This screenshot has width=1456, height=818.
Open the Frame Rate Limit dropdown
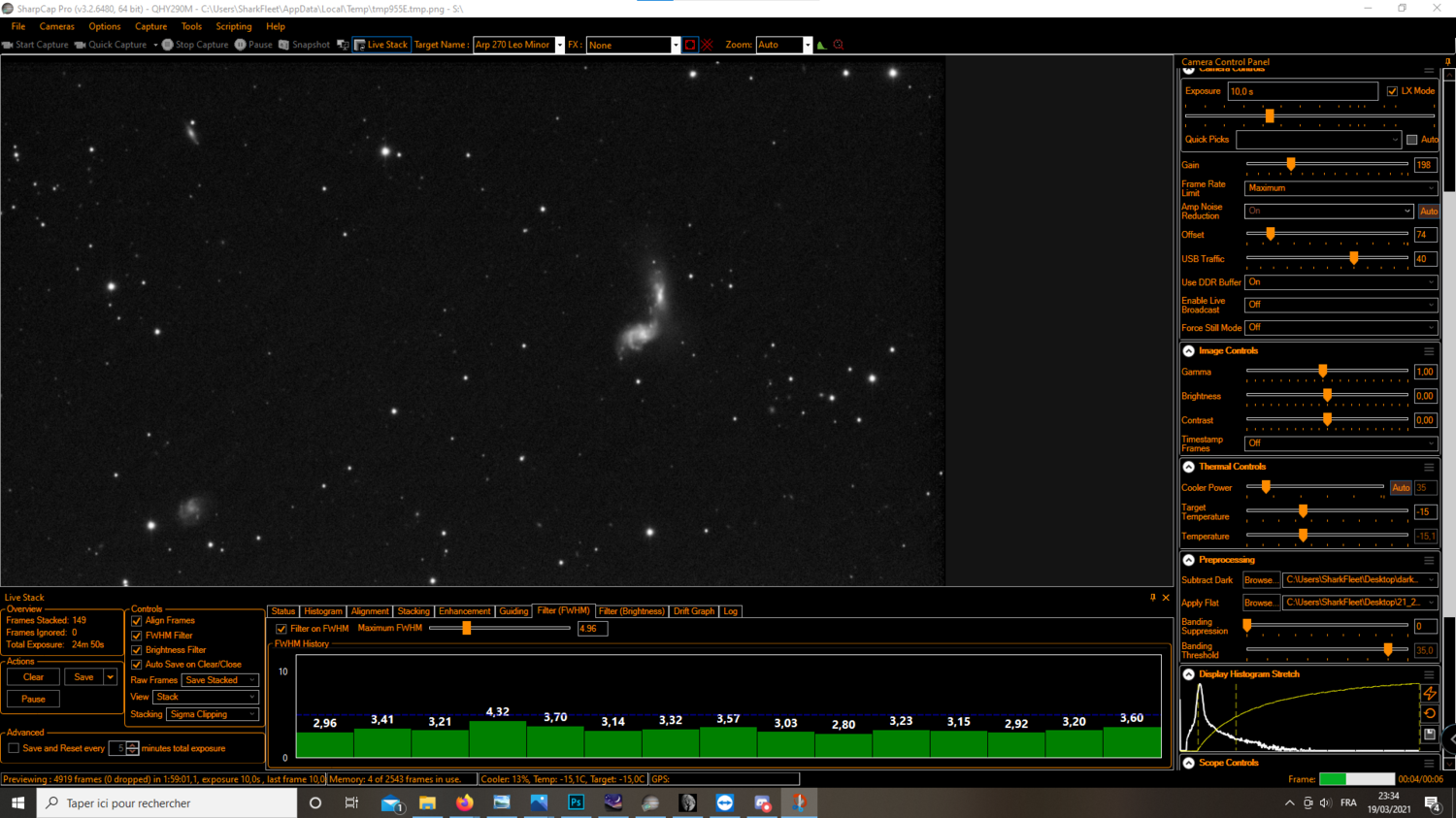click(1340, 188)
